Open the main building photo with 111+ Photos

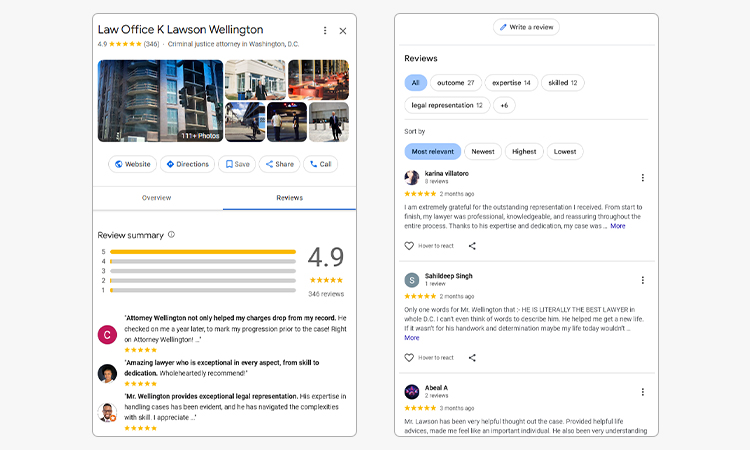pyautogui.click(x=160, y=101)
